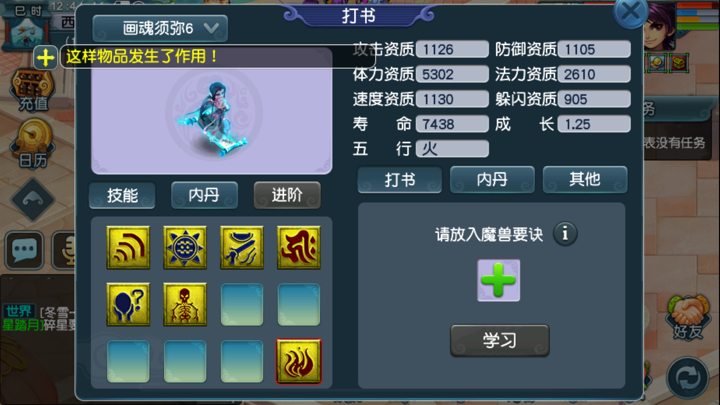Click the 学习 button
The image size is (720, 405).
tap(500, 340)
